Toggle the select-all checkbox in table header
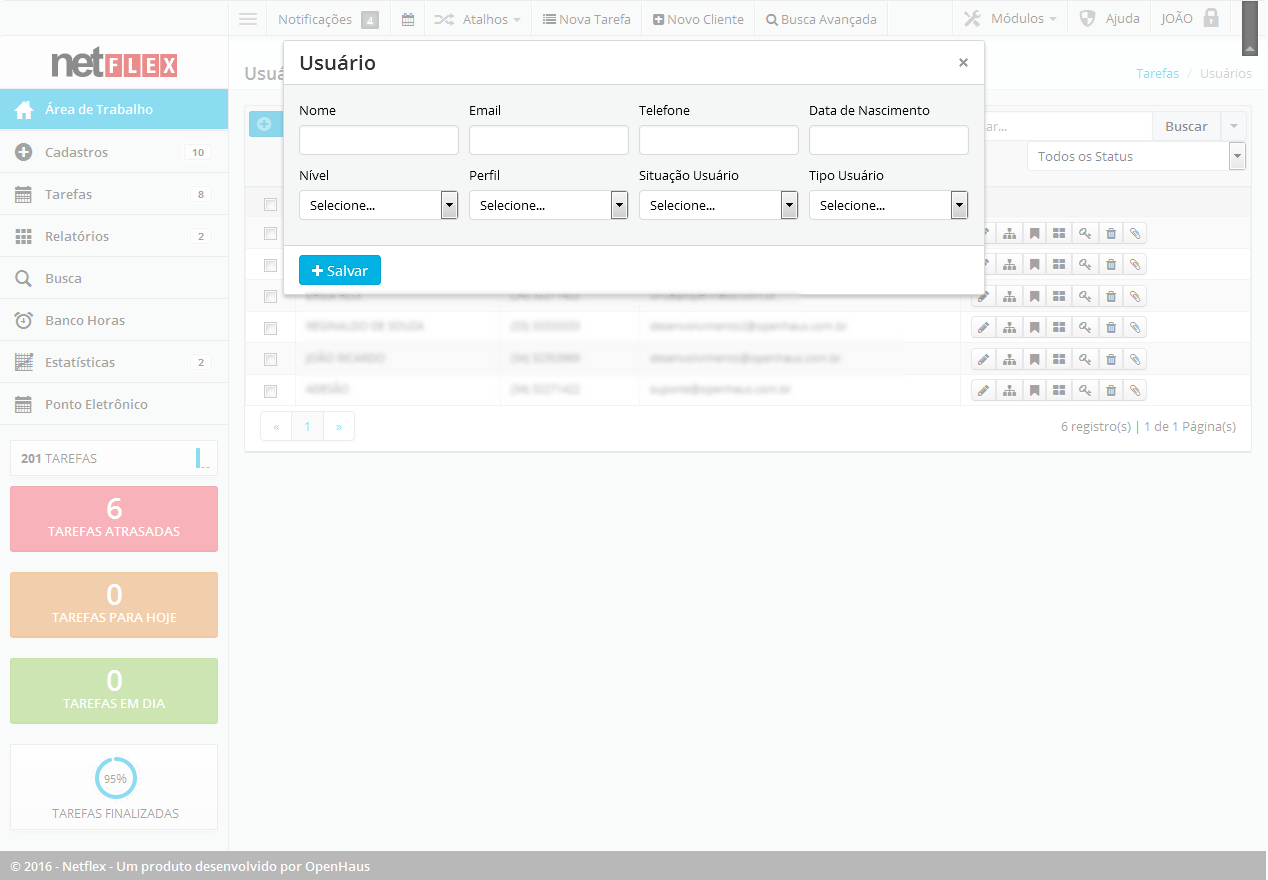This screenshot has height=880, width=1268. 270,205
